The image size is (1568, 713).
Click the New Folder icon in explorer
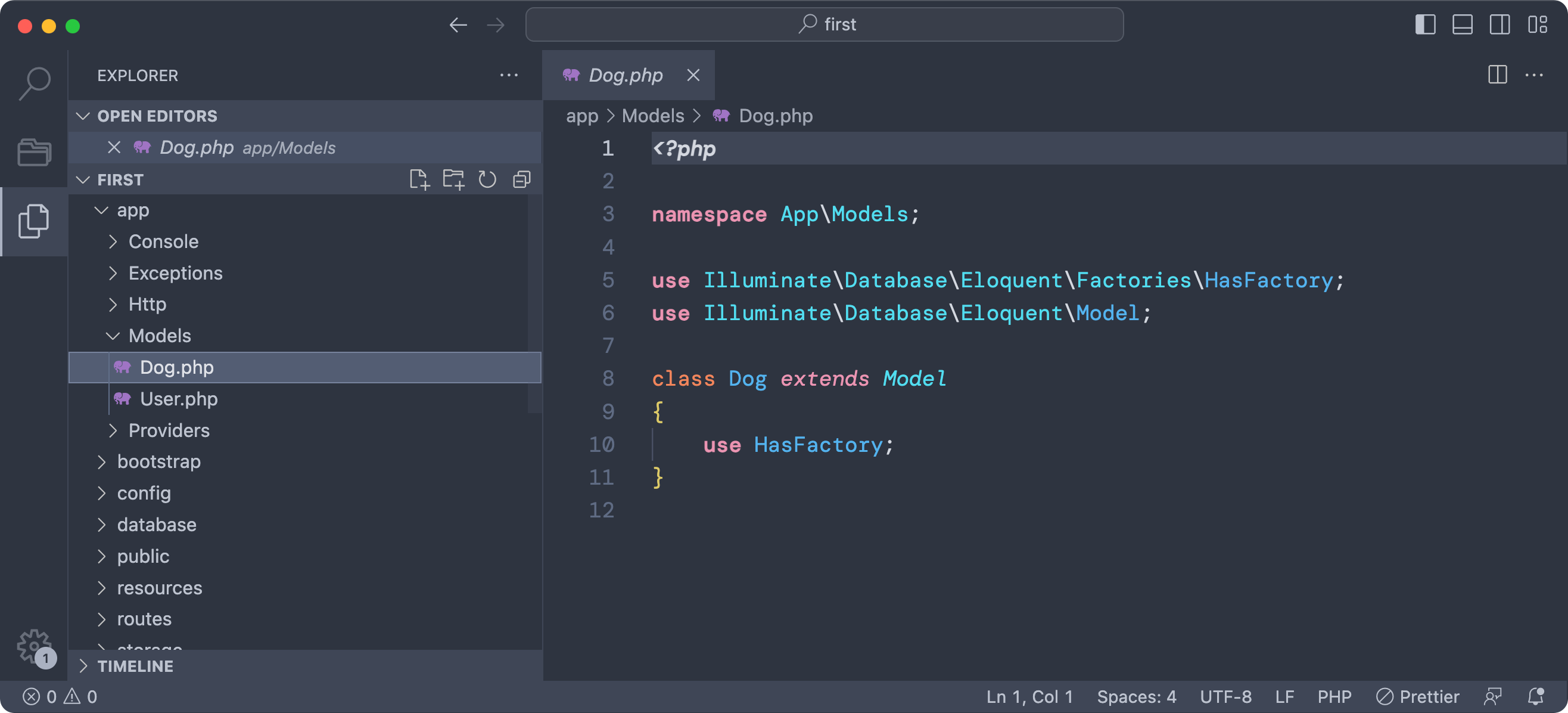(453, 179)
